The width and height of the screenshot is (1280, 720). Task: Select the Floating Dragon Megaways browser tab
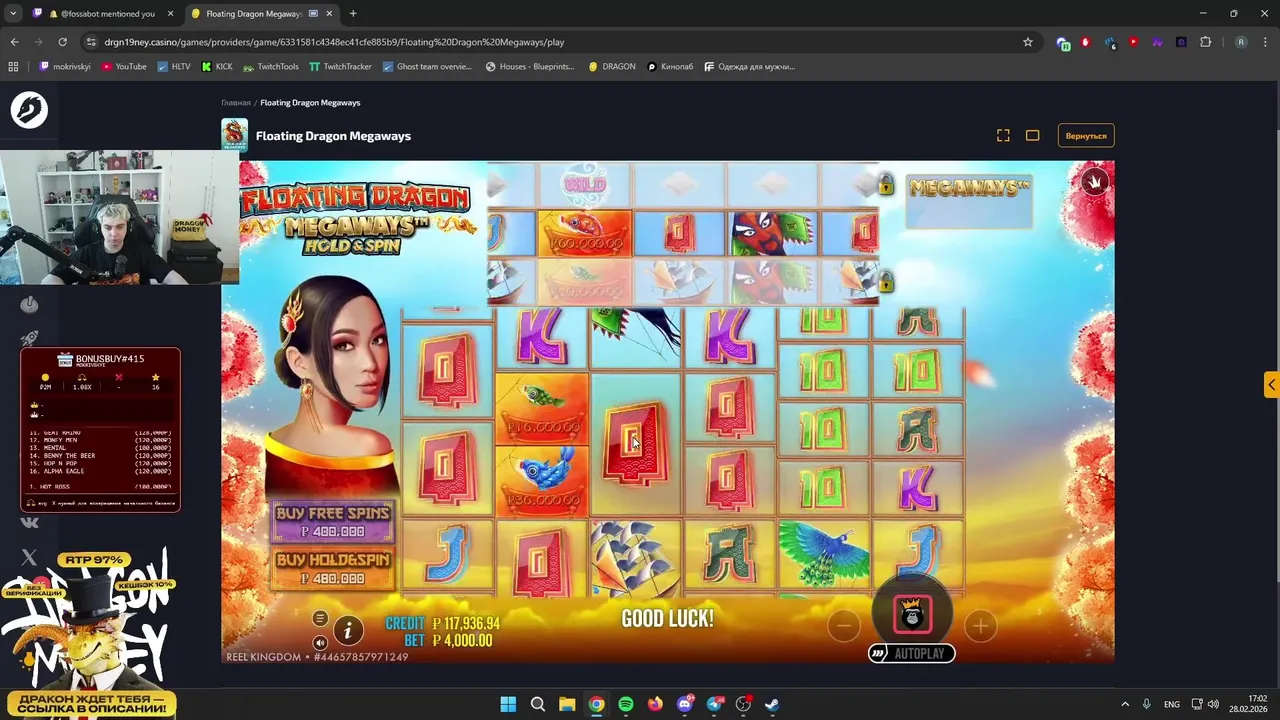[x=260, y=14]
